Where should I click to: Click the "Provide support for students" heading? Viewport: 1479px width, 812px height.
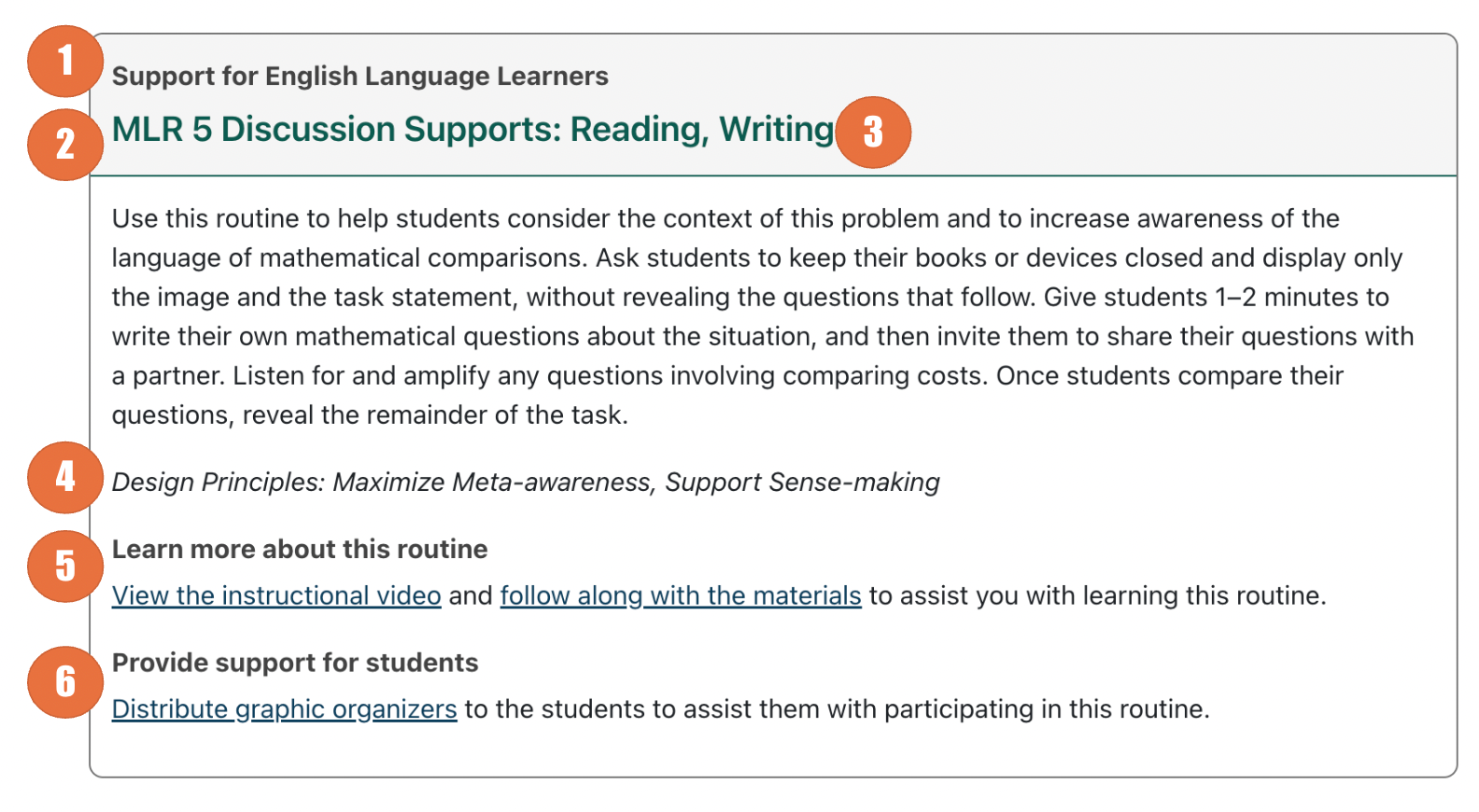(x=294, y=663)
